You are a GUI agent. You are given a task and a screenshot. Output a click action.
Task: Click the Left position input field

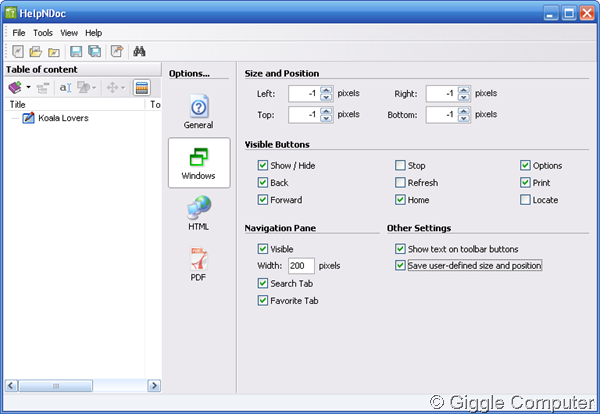pos(304,93)
